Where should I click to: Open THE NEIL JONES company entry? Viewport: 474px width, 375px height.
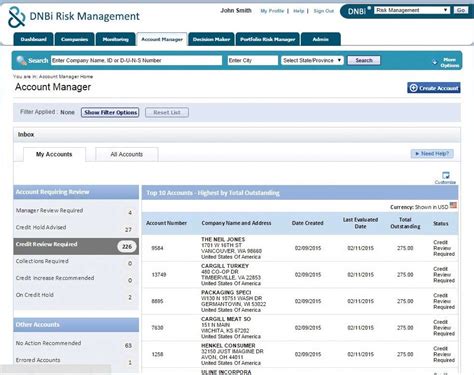click(x=223, y=239)
